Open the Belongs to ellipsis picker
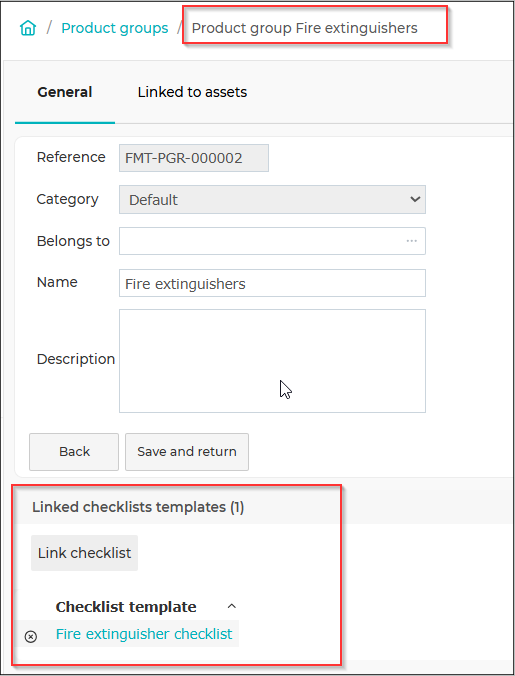 412,241
